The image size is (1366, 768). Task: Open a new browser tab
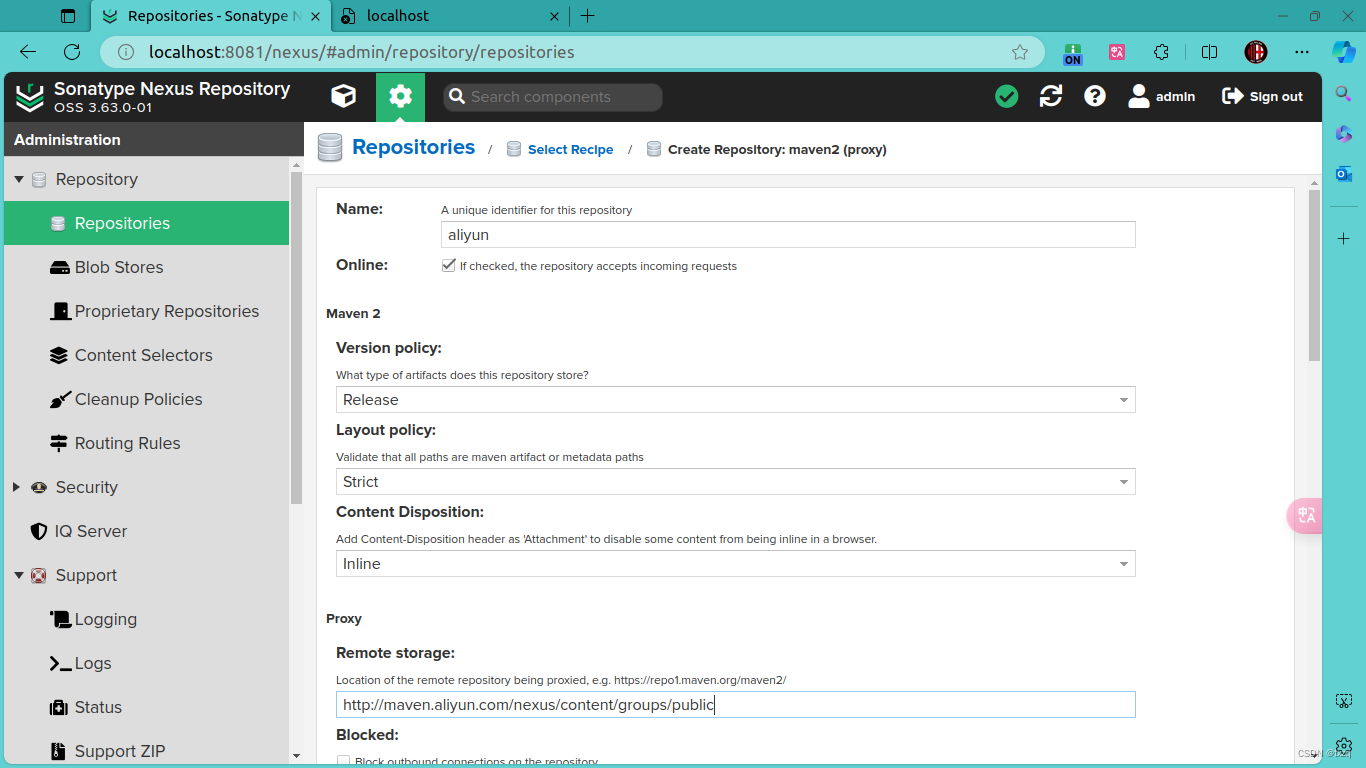click(587, 16)
